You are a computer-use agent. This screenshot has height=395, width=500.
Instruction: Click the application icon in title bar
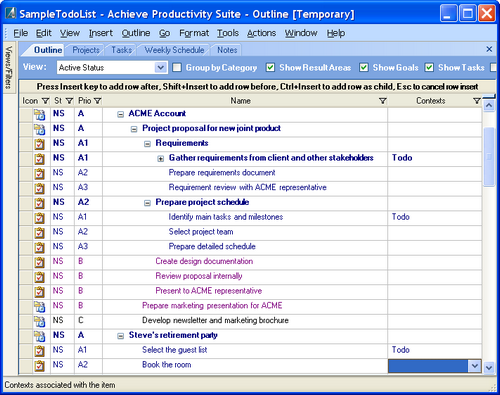click(x=11, y=13)
